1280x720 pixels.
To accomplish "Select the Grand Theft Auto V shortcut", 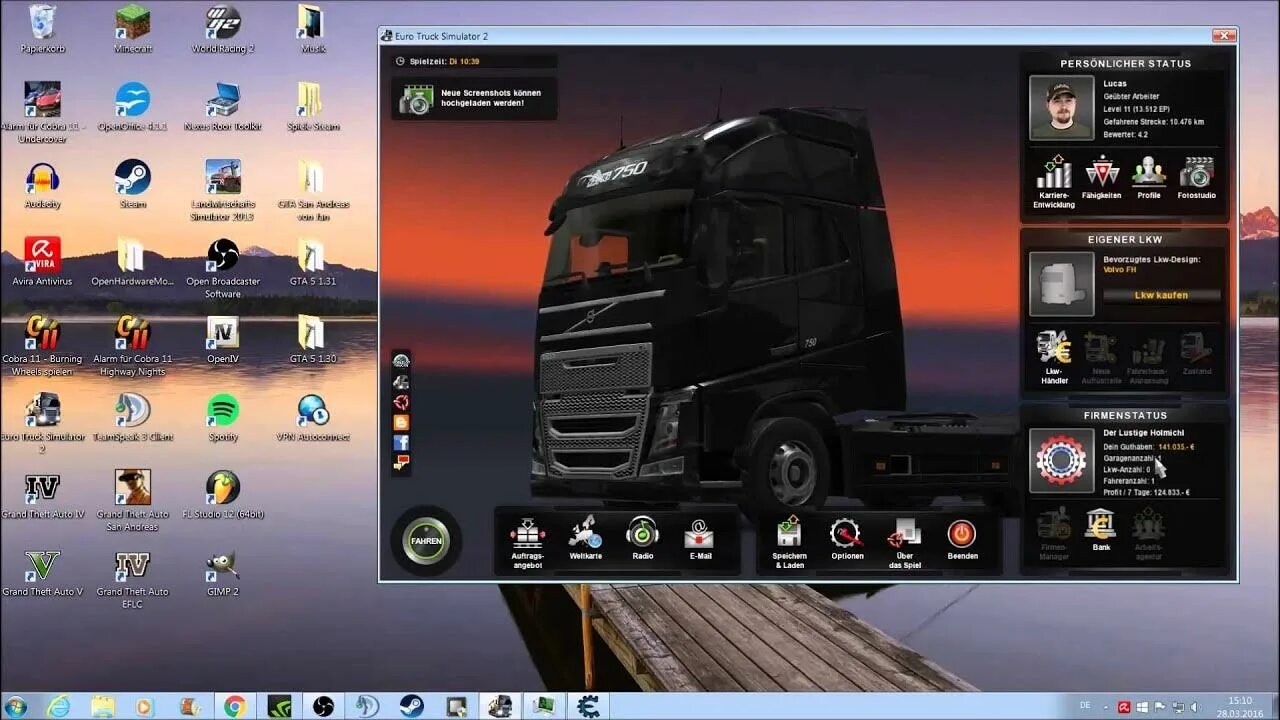I will pos(42,573).
